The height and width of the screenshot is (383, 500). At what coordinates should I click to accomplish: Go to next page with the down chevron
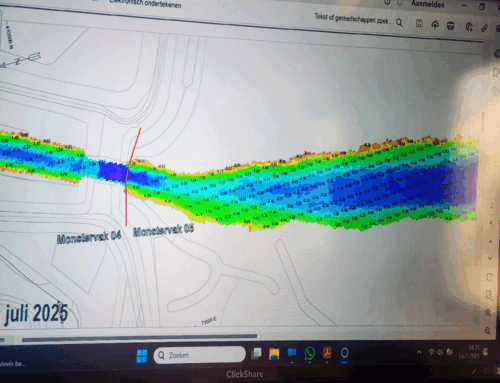(490, 258)
